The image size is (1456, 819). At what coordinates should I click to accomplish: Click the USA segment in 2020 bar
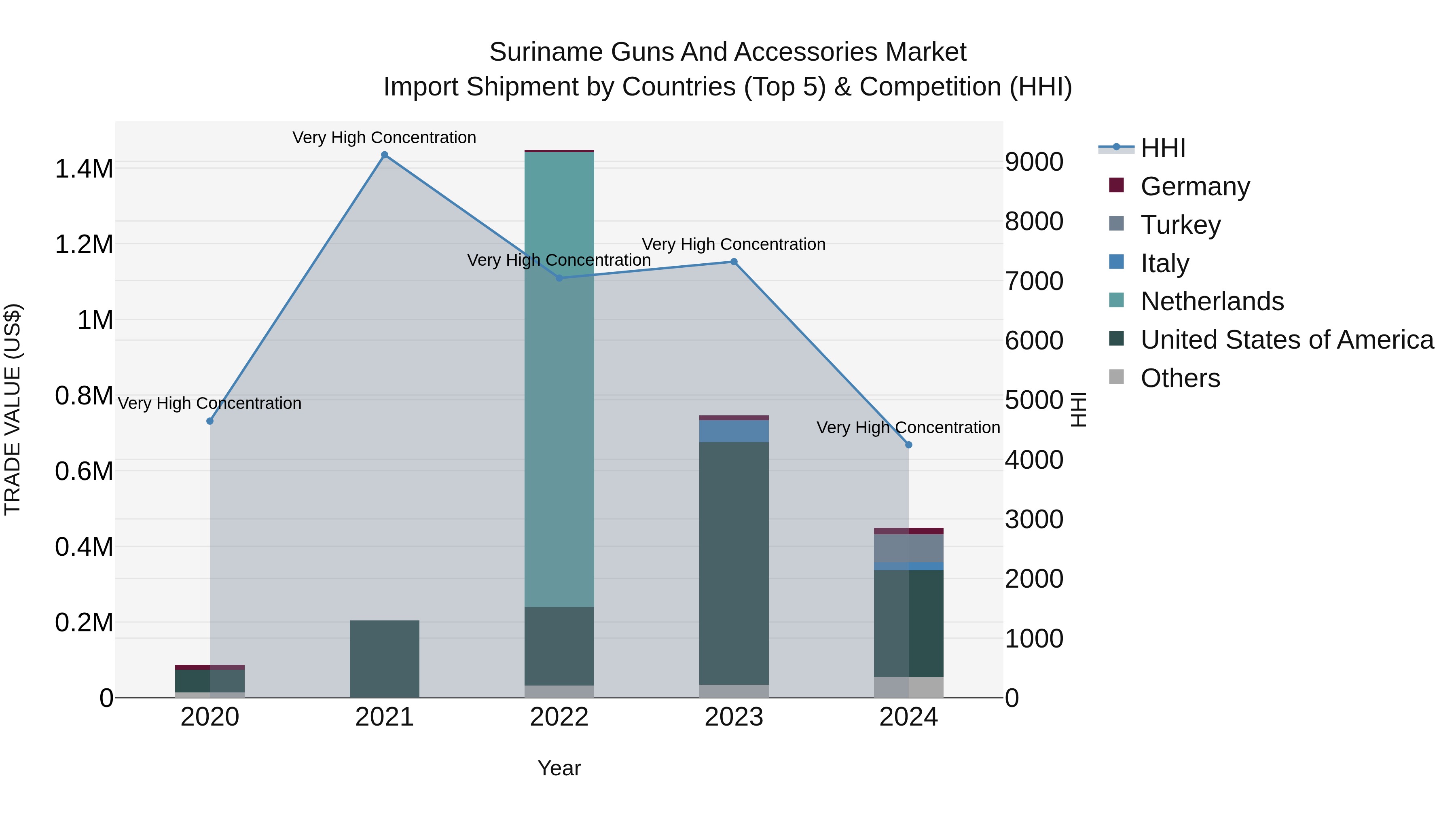click(x=210, y=681)
